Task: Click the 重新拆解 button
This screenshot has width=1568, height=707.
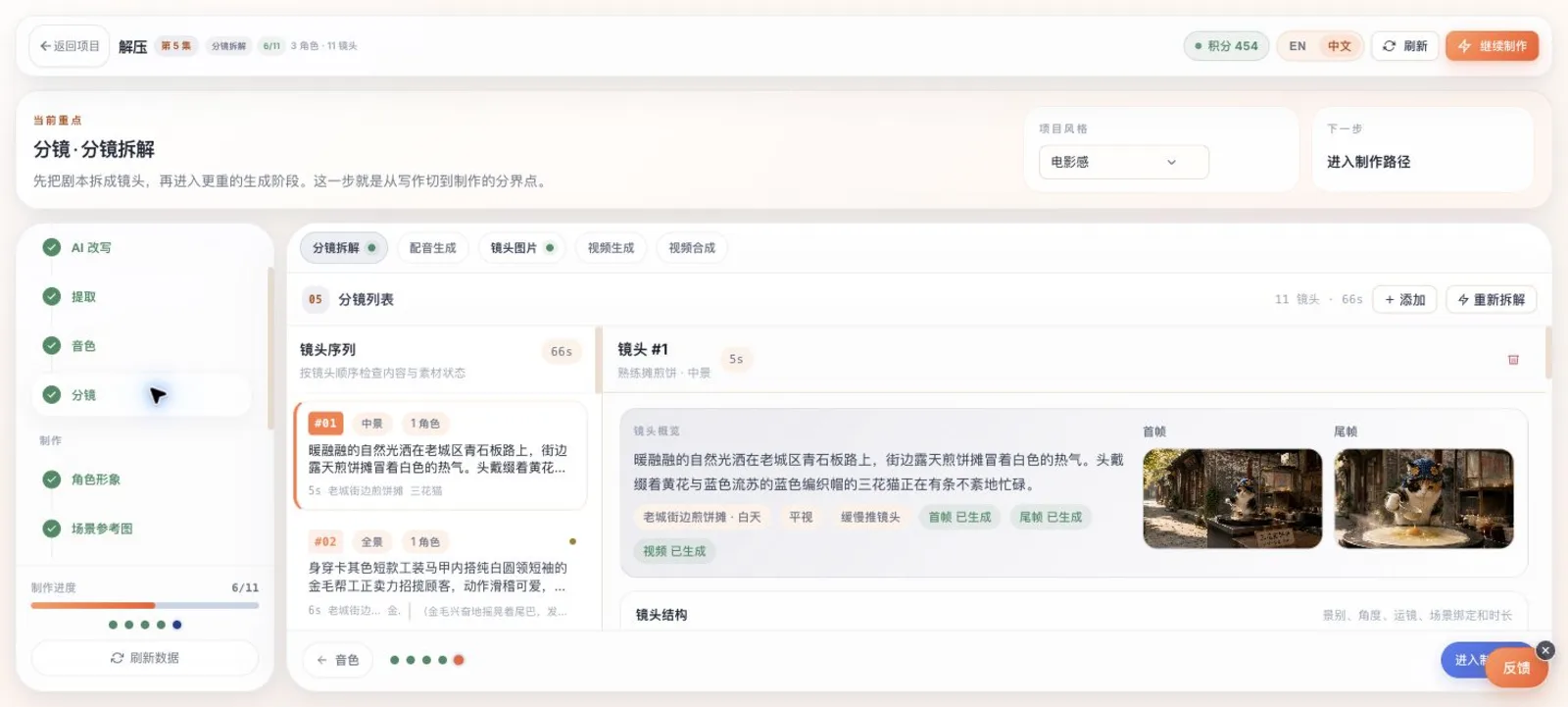Action: click(x=1492, y=300)
